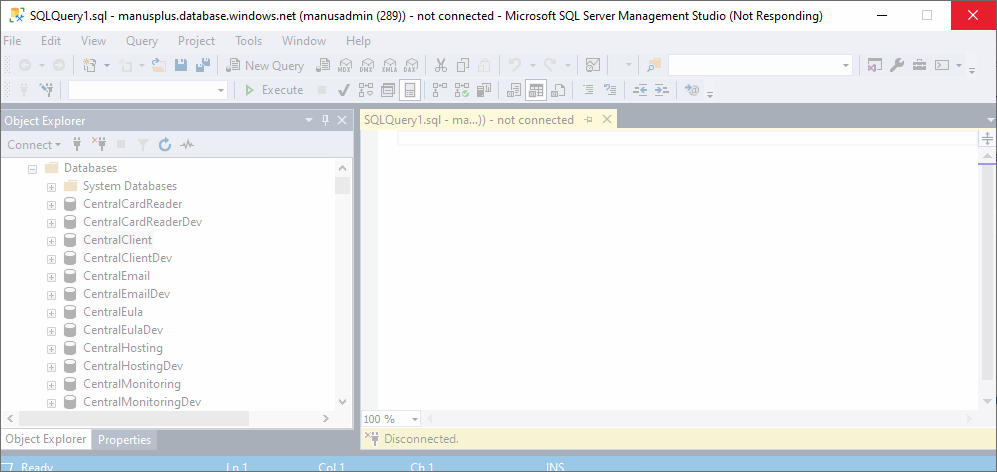The image size is (997, 472).
Task: Expand the CentralEmail database node
Action: pyautogui.click(x=52, y=277)
